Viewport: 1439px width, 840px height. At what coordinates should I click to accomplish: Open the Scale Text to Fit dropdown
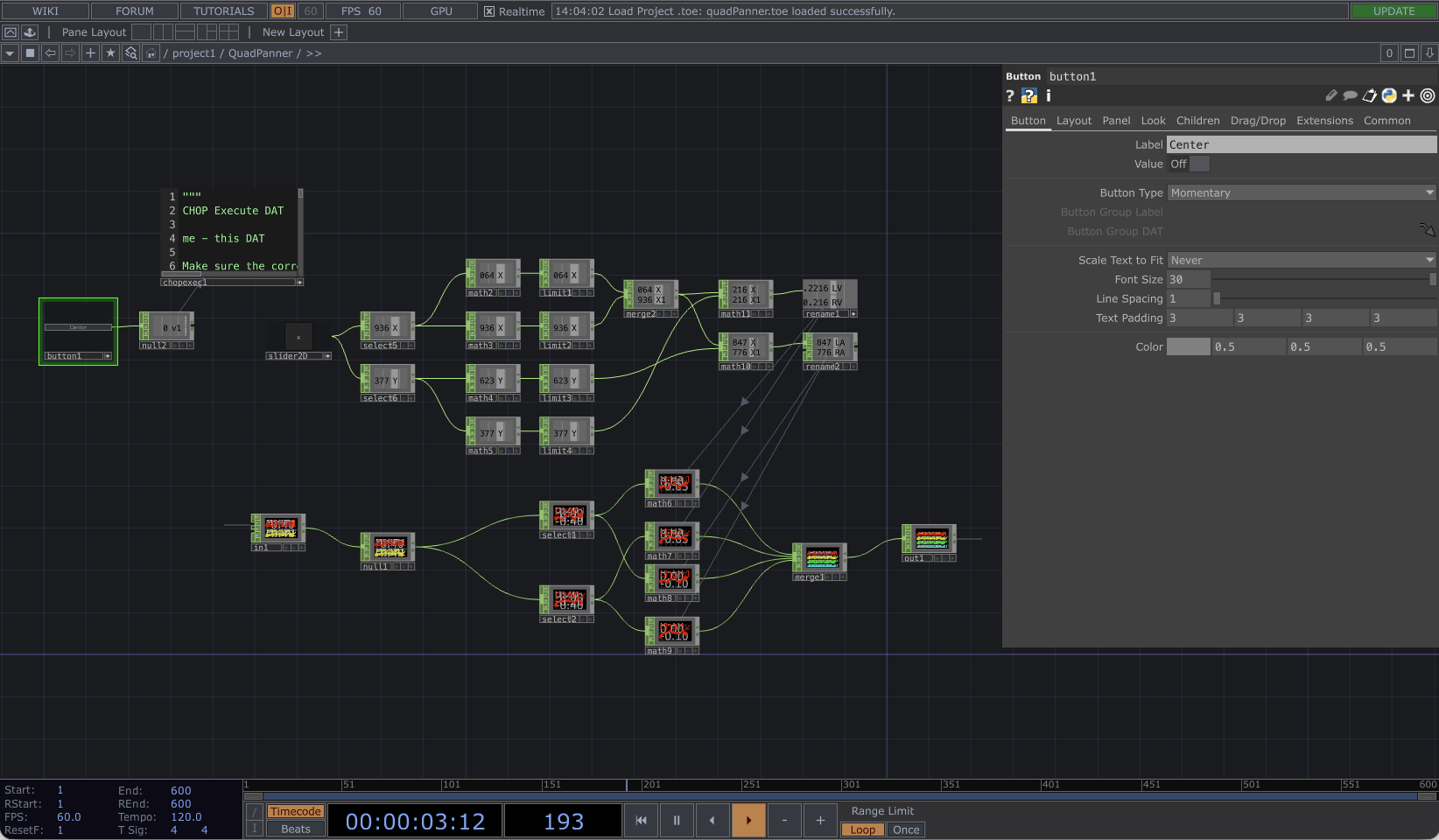(1302, 260)
